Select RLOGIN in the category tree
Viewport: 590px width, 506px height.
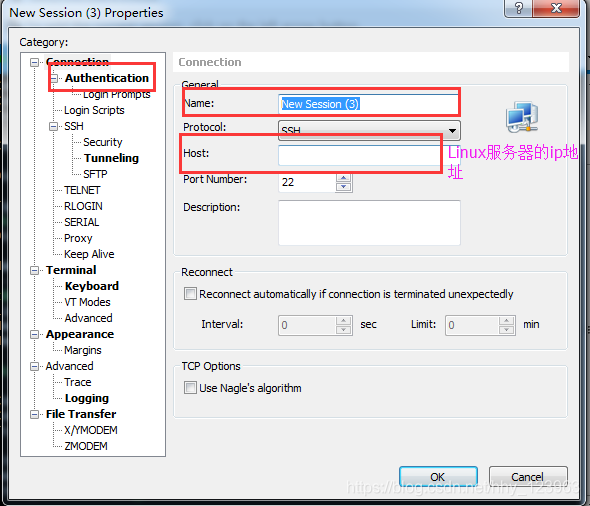tap(83, 206)
